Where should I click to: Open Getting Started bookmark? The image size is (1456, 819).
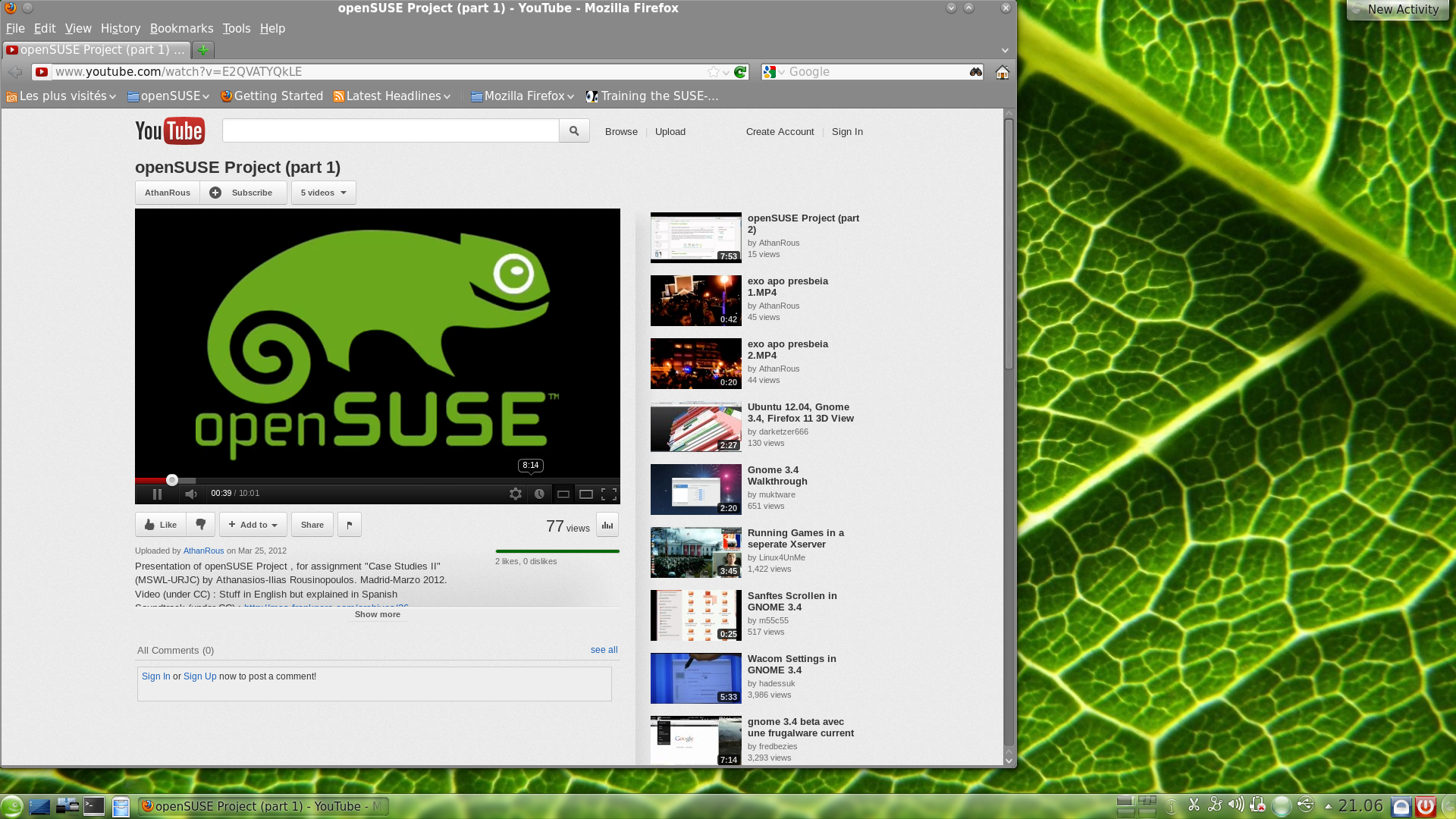pos(271,96)
